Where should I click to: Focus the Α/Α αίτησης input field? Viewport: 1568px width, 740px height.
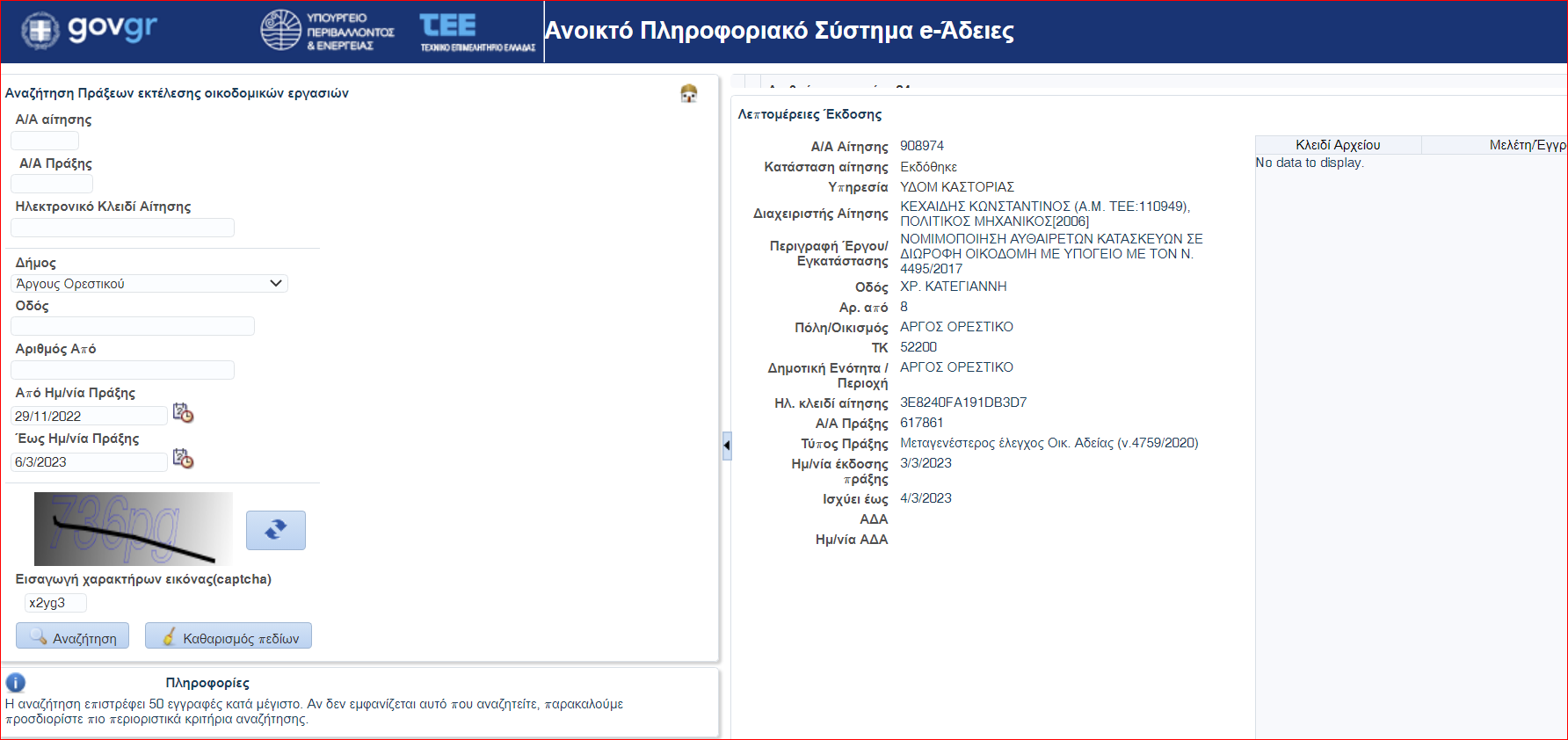(x=45, y=141)
